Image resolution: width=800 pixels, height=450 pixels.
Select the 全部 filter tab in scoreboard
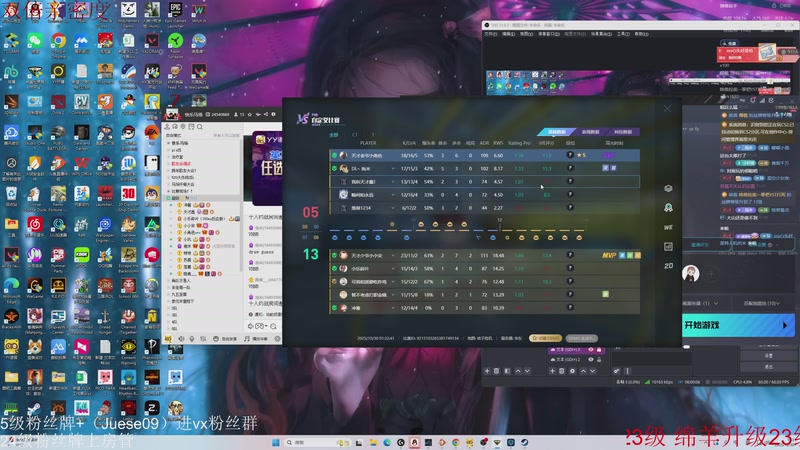[334, 135]
